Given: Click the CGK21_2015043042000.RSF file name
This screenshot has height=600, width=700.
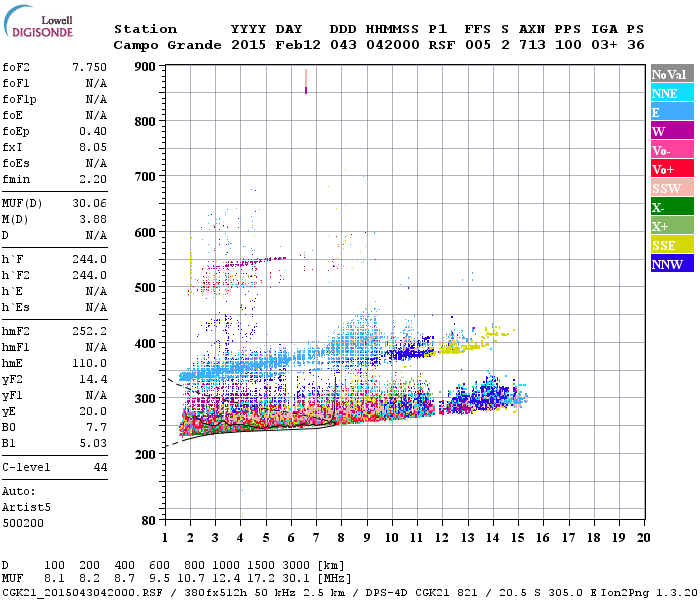Looking at the screenshot, I should click(x=82, y=593).
